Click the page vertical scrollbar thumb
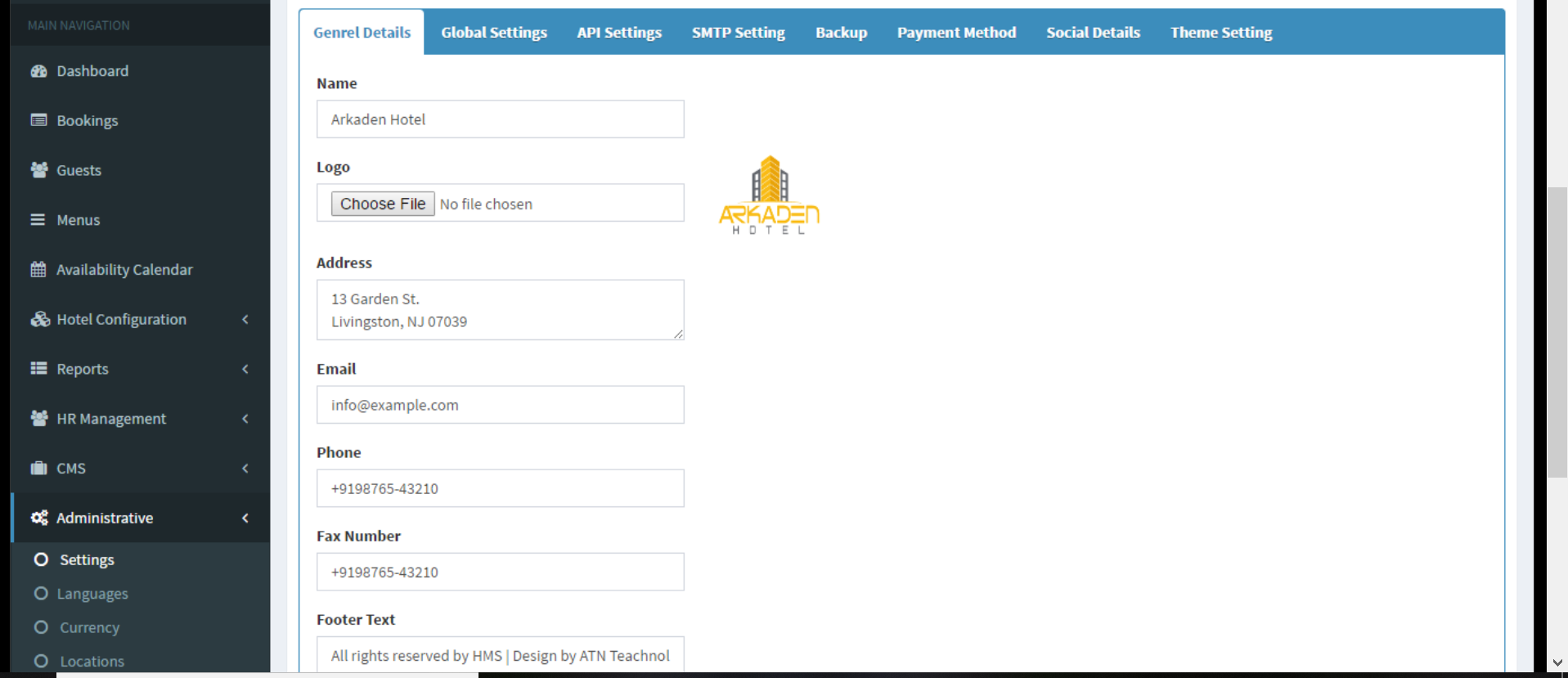Image resolution: width=1568 pixels, height=678 pixels. 1557,331
